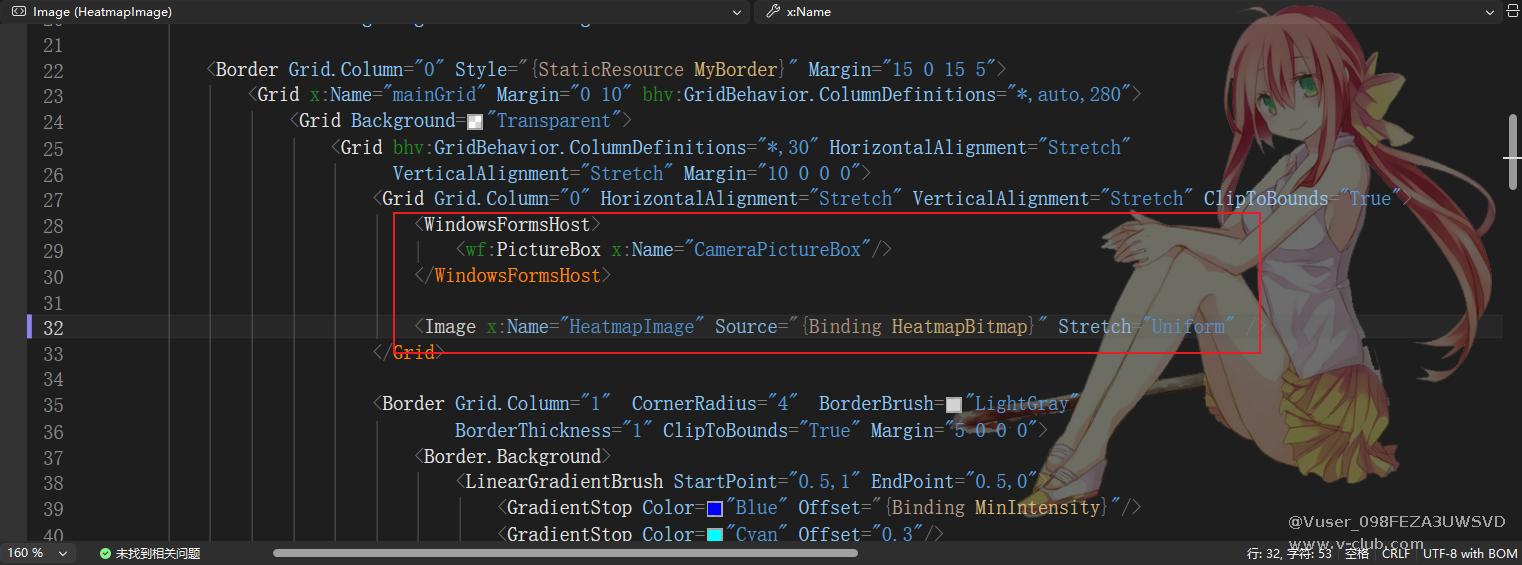The height and width of the screenshot is (565, 1522).
Task: Click the HeatmapBitmap binding text on line 32
Action: point(960,327)
